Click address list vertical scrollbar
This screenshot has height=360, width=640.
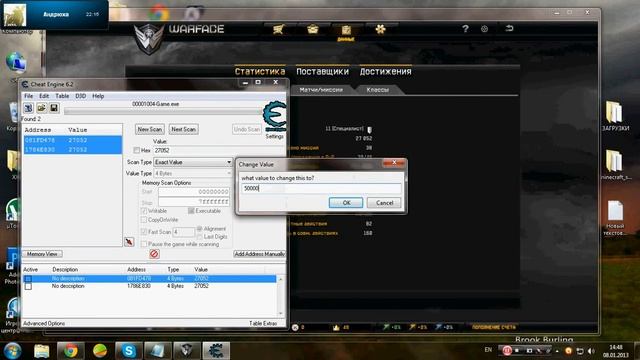tap(280, 296)
